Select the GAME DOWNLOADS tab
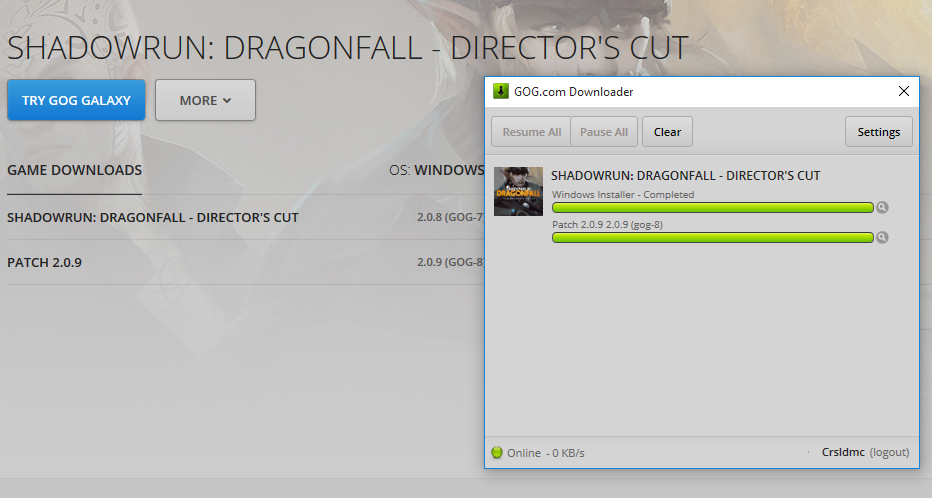The height and width of the screenshot is (498, 932). (x=74, y=170)
